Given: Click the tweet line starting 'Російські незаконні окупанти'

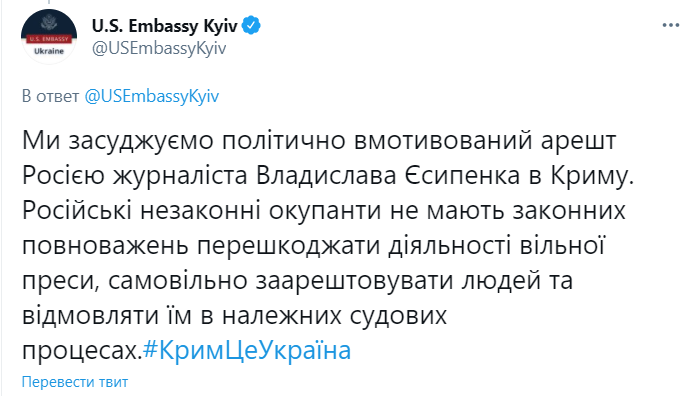Looking at the screenshot, I should (324, 211).
